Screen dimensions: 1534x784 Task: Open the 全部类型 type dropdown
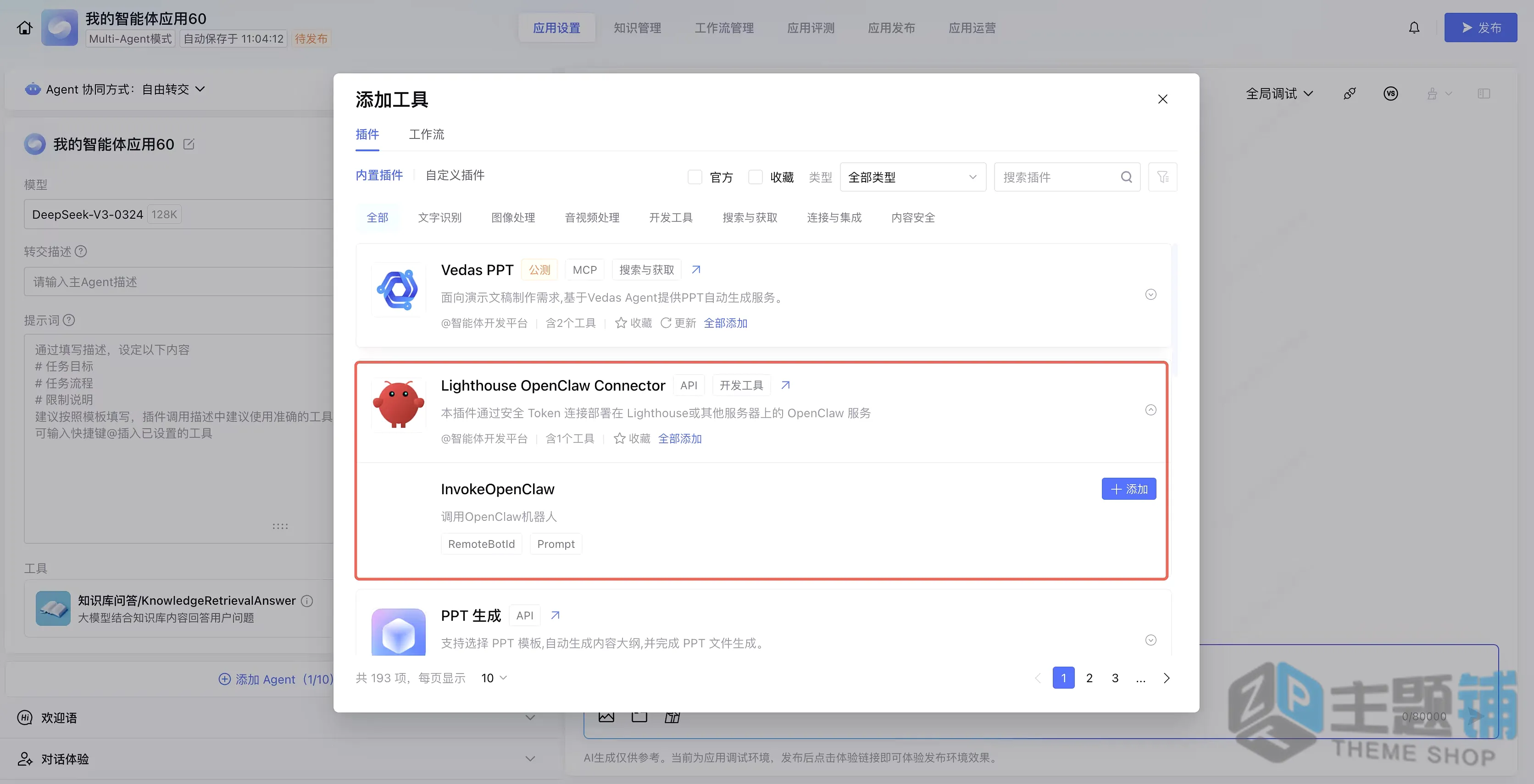coord(912,177)
